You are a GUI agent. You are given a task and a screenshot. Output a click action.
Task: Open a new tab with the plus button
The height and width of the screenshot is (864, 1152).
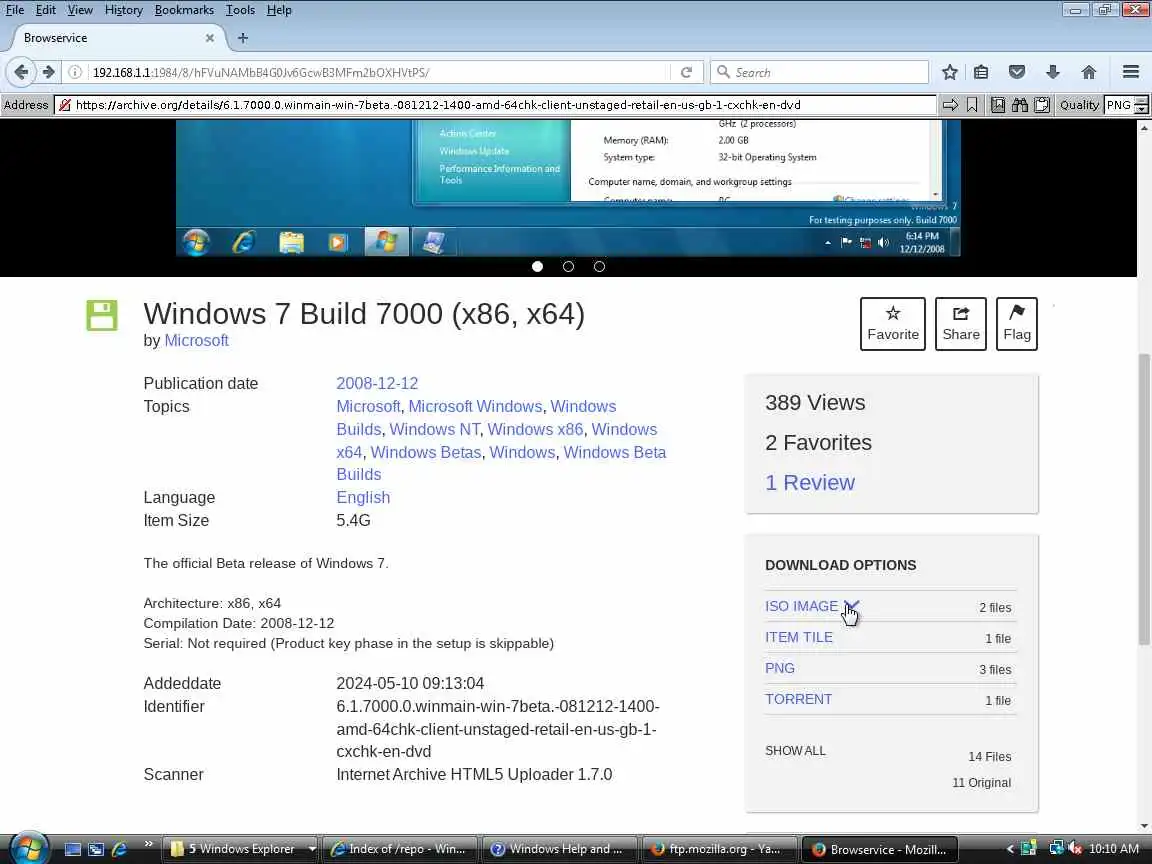(x=243, y=37)
